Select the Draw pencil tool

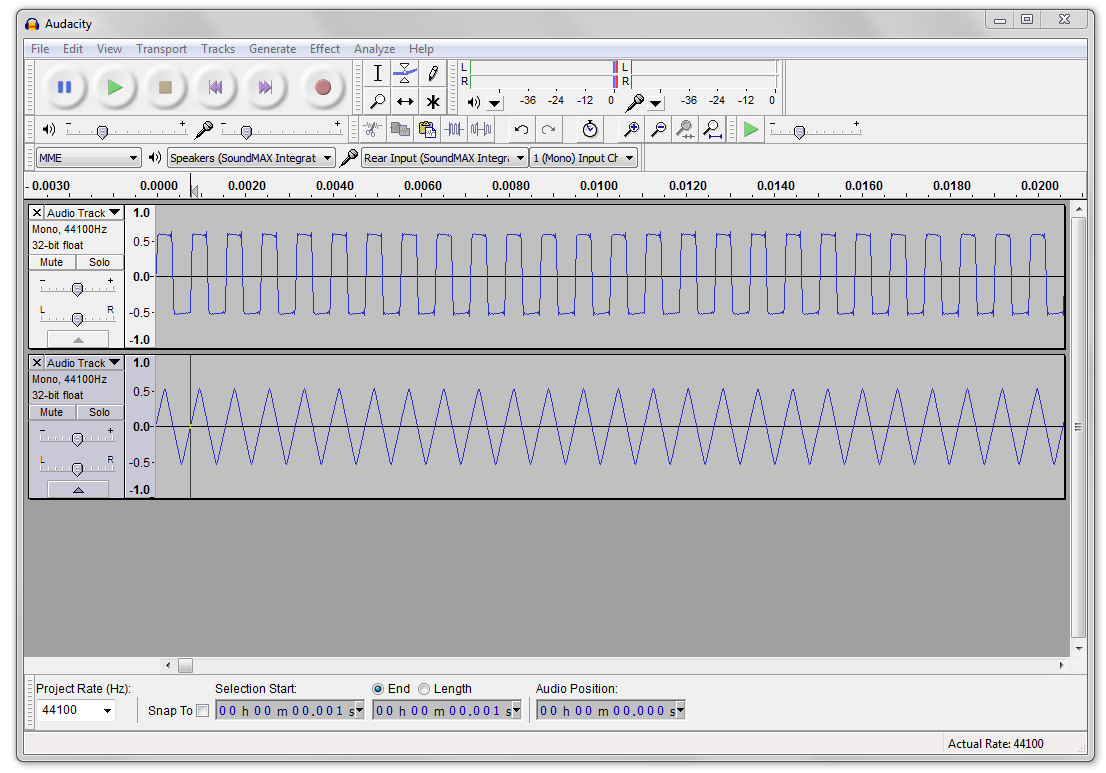click(433, 73)
